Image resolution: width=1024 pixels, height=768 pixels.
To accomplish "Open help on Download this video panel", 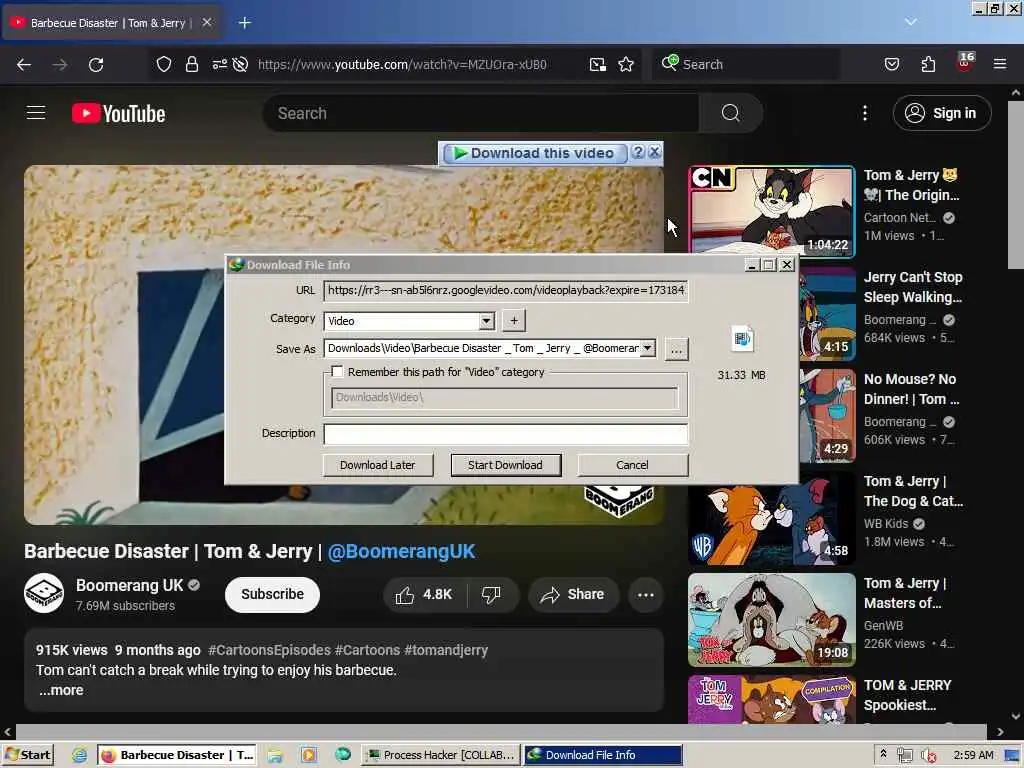I will tap(638, 152).
